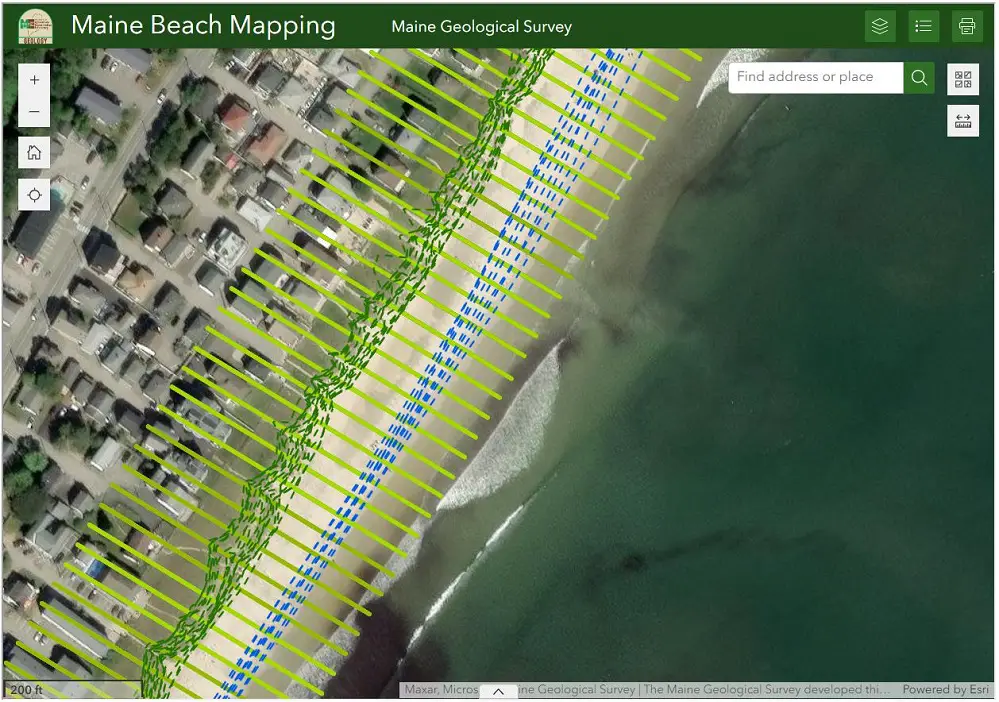Click the Maine Geological Survey logo
Viewport: 999px width, 702px height.
pos(35,26)
